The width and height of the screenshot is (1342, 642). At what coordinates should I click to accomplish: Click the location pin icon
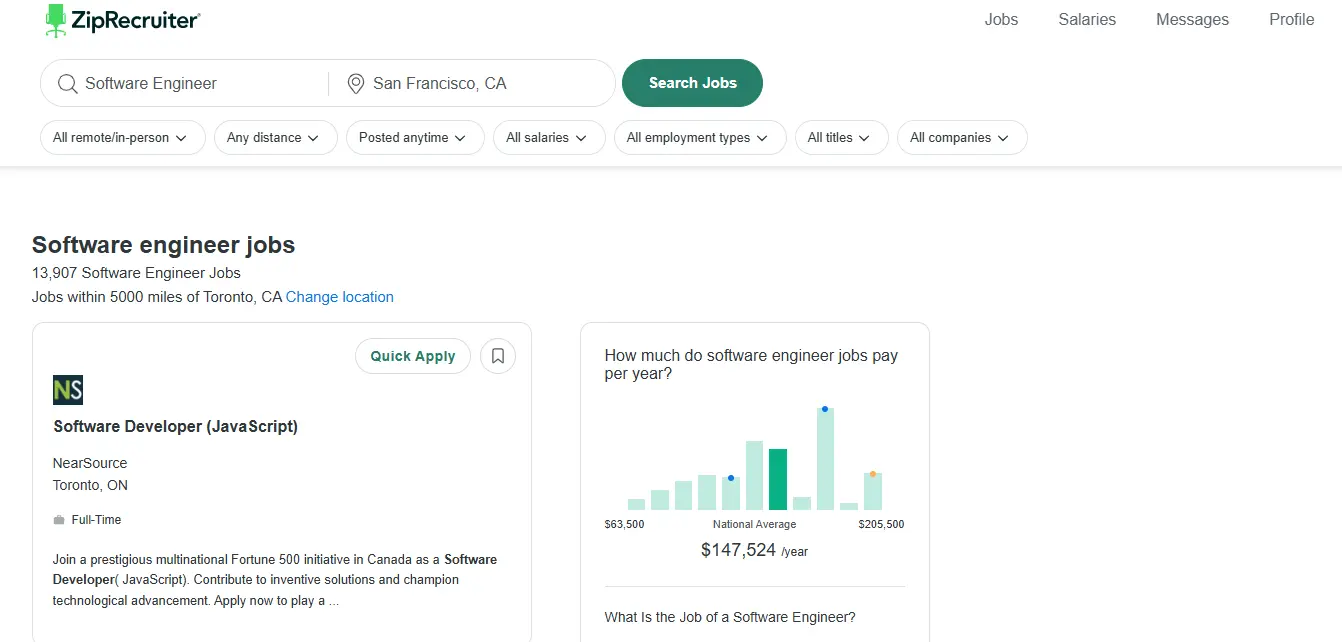(x=355, y=84)
